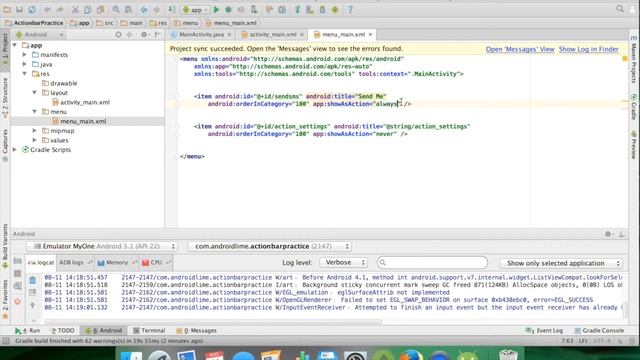Open the TODO tool window
640x360 pixels.
point(62,331)
